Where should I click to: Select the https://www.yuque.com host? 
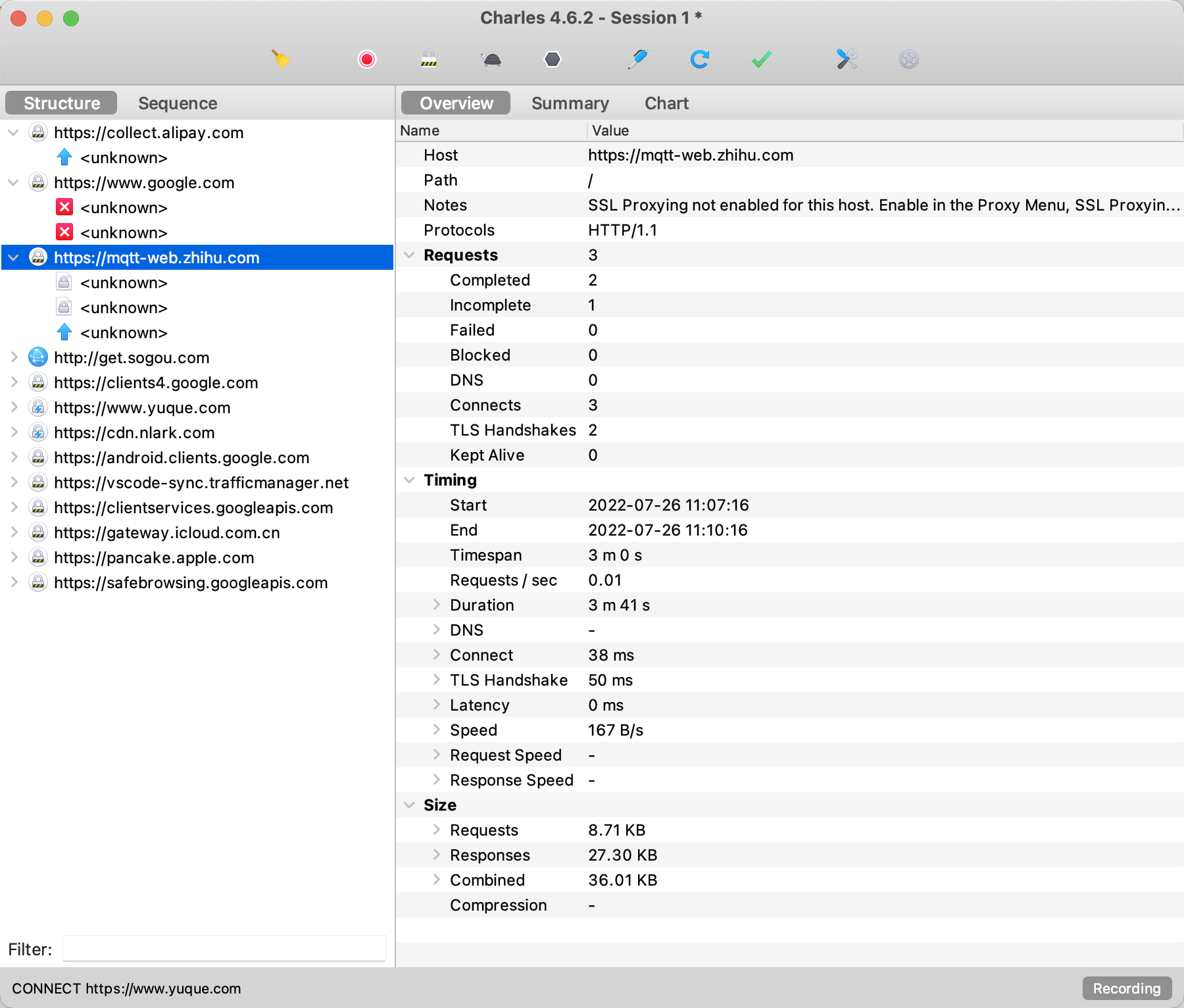(x=142, y=408)
